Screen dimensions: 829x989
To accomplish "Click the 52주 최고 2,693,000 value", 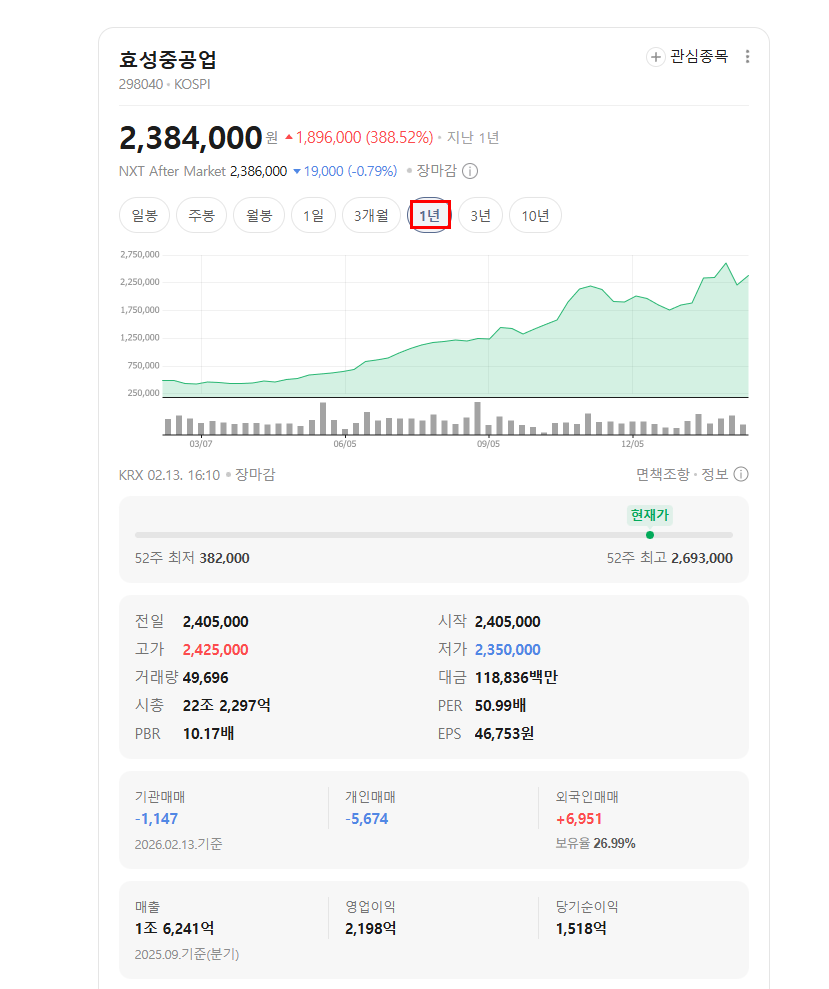I will coord(702,558).
